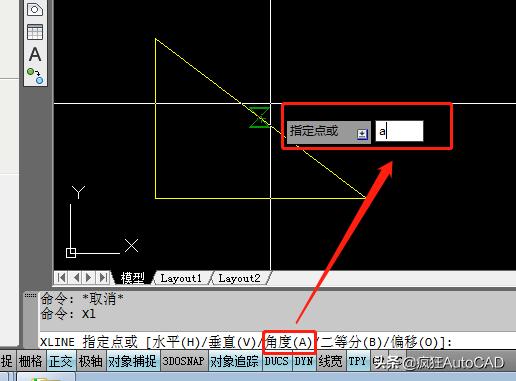The height and width of the screenshot is (381, 516).
Task: Click the 指定点或 dynamic prompt label
Action: (x=314, y=131)
